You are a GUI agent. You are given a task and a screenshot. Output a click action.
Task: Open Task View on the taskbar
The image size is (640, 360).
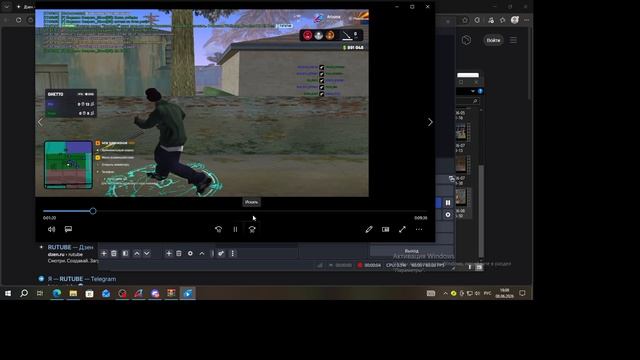[x=40, y=293]
